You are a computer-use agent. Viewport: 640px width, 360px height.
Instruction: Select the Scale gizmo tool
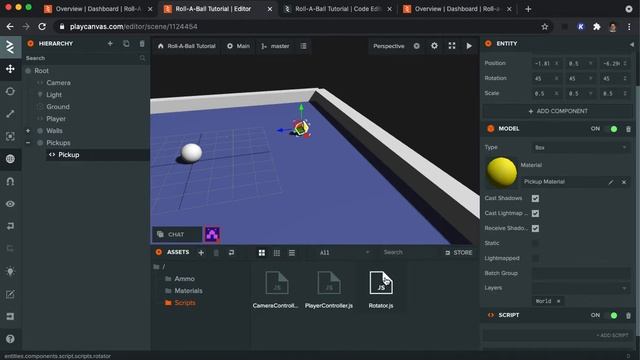pos(10,114)
